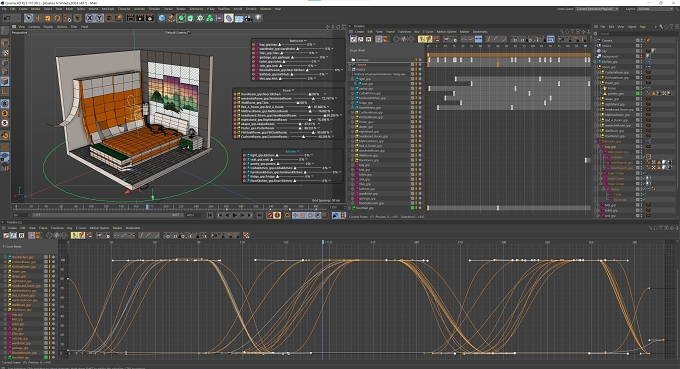Open Motion System menu in upper Timeline
This screenshot has height=369, width=680.
tap(446, 32)
